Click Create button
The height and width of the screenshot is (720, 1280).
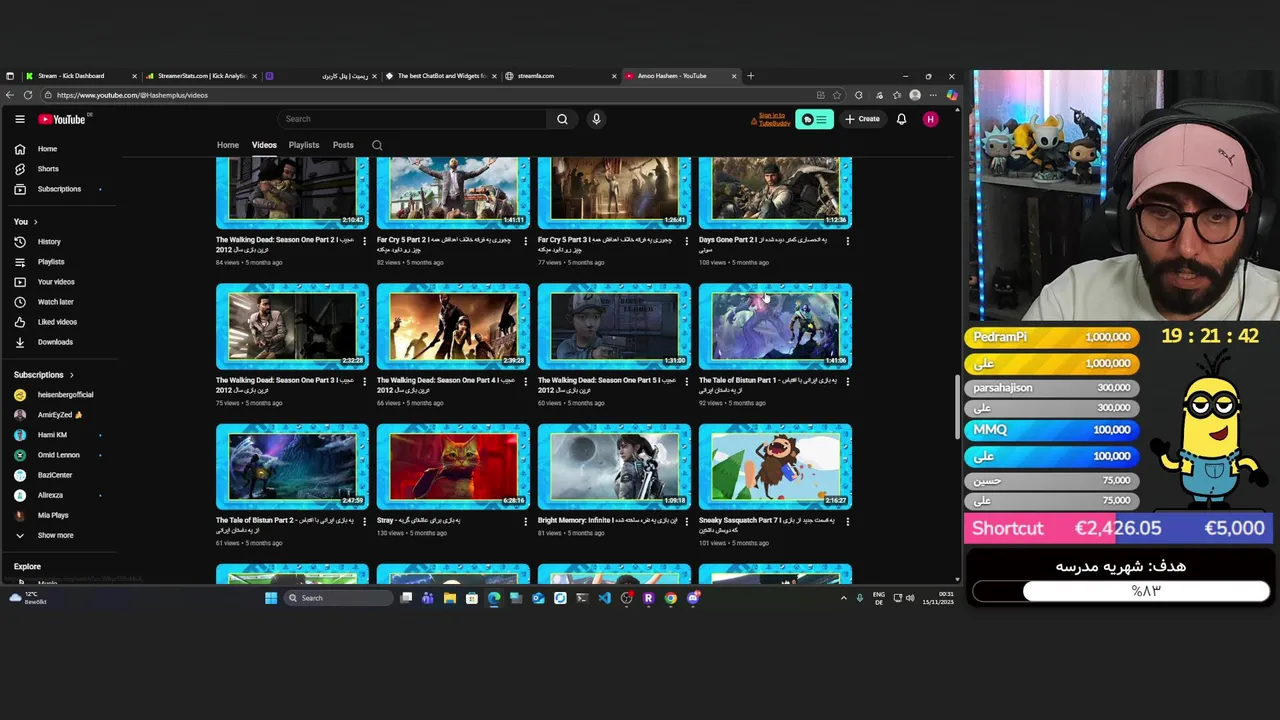click(x=862, y=119)
